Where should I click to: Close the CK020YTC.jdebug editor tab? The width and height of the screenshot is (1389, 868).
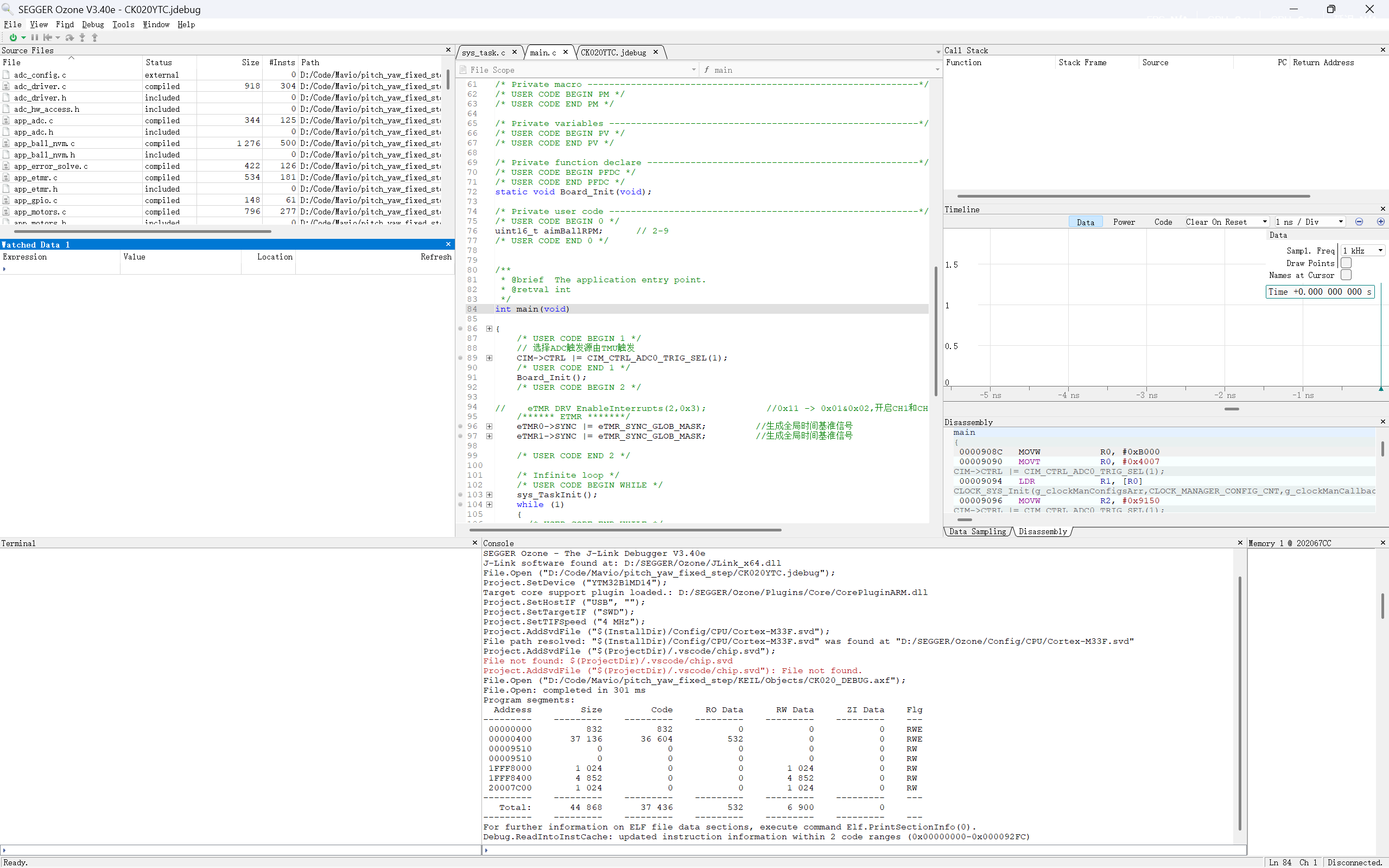(x=656, y=52)
